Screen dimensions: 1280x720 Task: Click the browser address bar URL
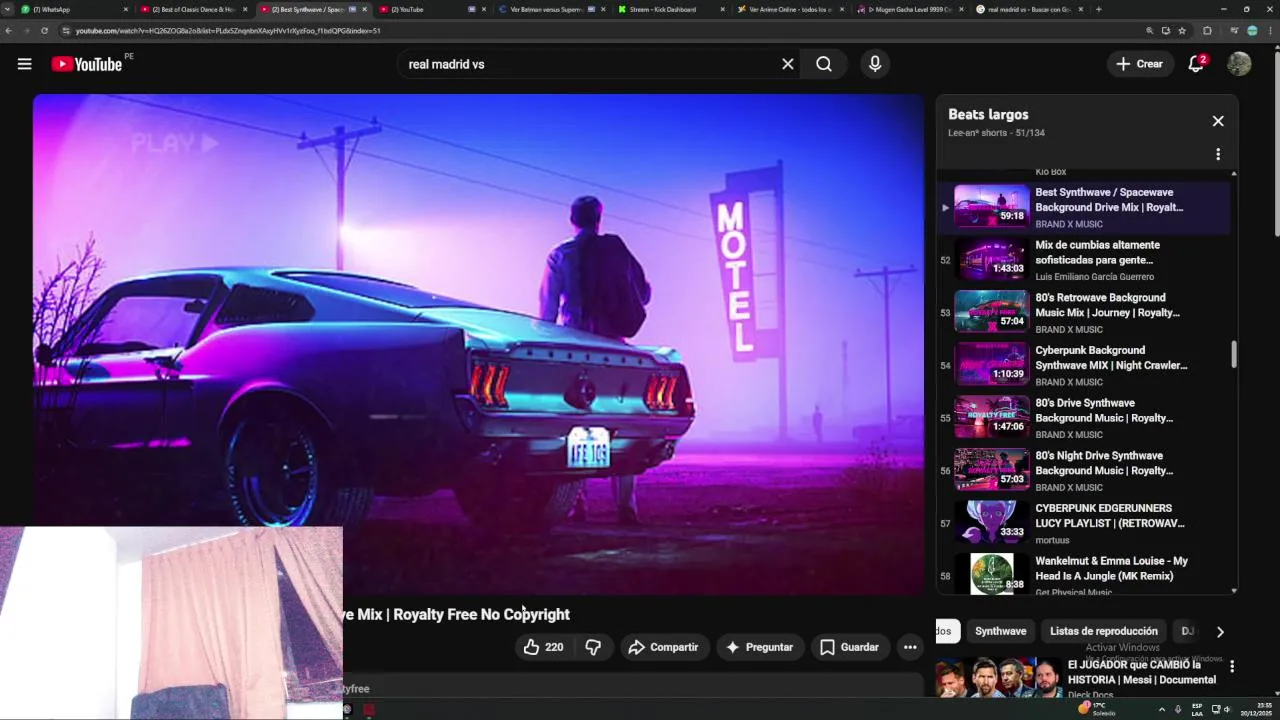tap(228, 31)
